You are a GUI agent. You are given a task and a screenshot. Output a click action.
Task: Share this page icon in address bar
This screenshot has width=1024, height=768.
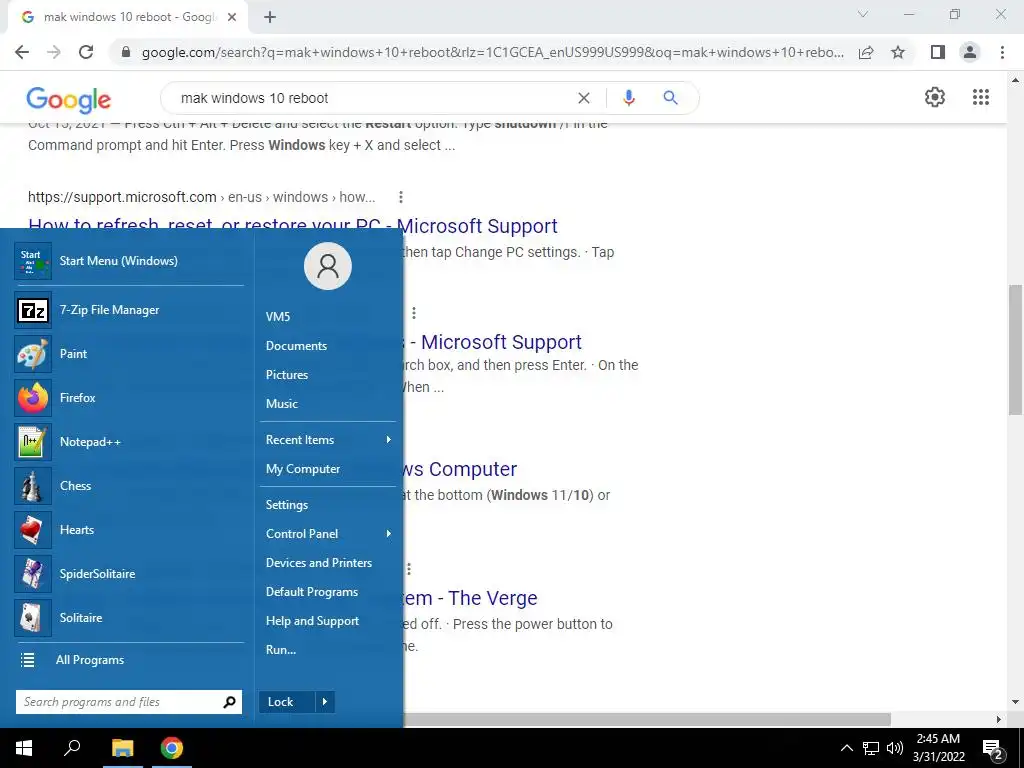866,52
